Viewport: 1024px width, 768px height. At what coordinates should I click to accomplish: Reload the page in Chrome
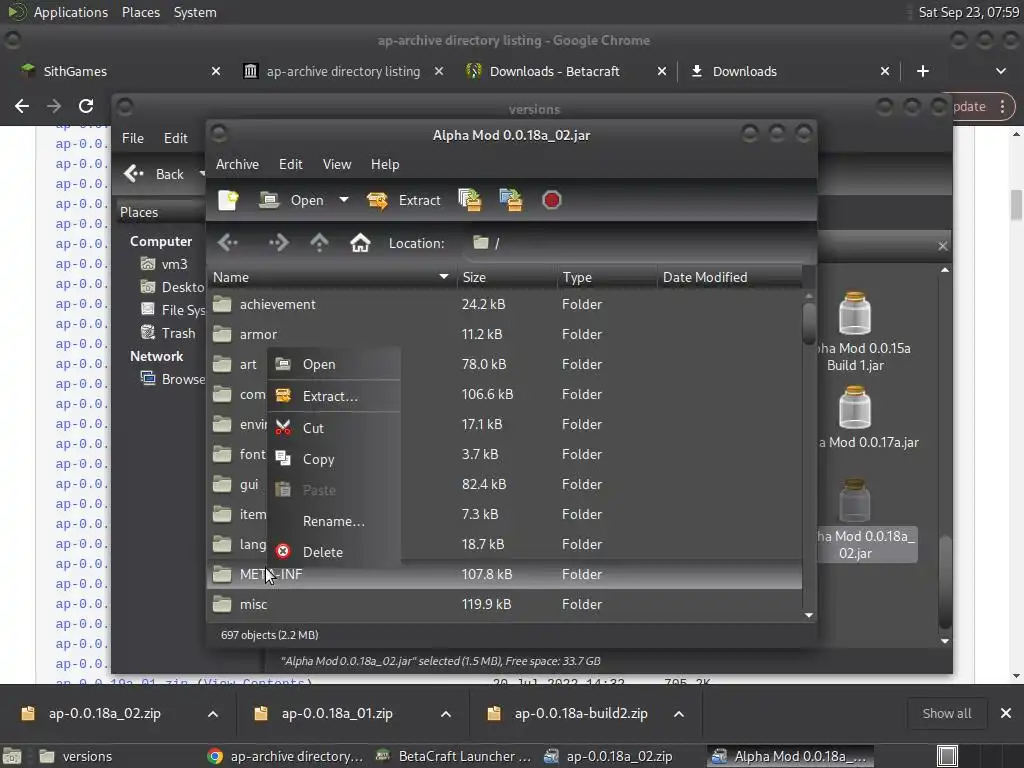86,106
